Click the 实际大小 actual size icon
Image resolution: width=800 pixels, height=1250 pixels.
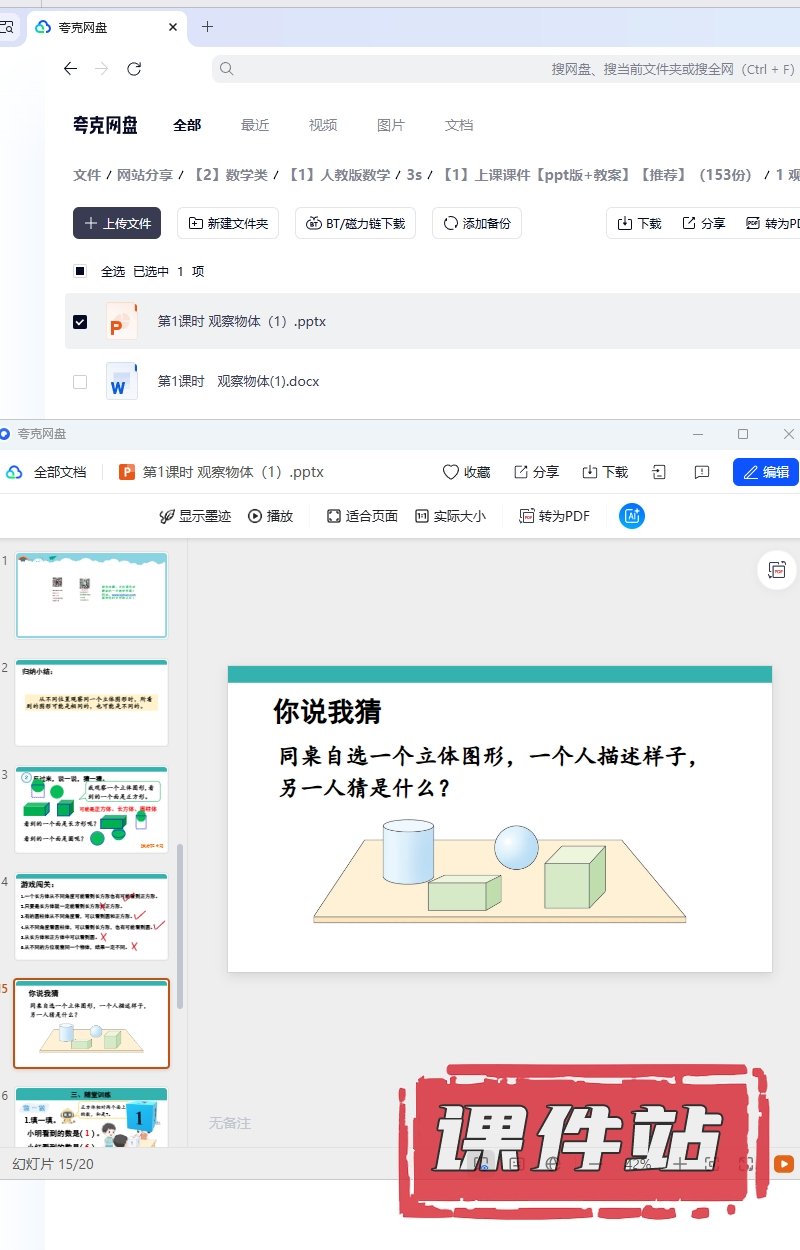[422, 516]
